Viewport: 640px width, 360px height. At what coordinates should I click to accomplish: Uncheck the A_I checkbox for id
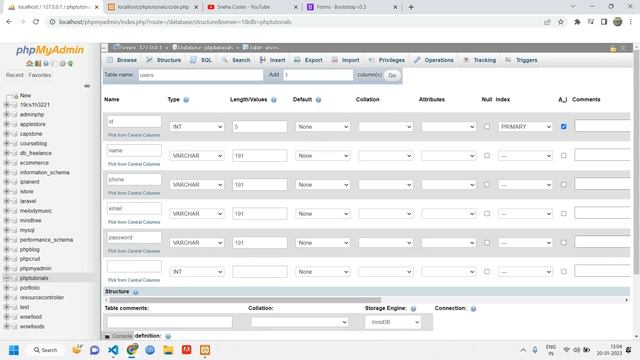[x=564, y=127]
